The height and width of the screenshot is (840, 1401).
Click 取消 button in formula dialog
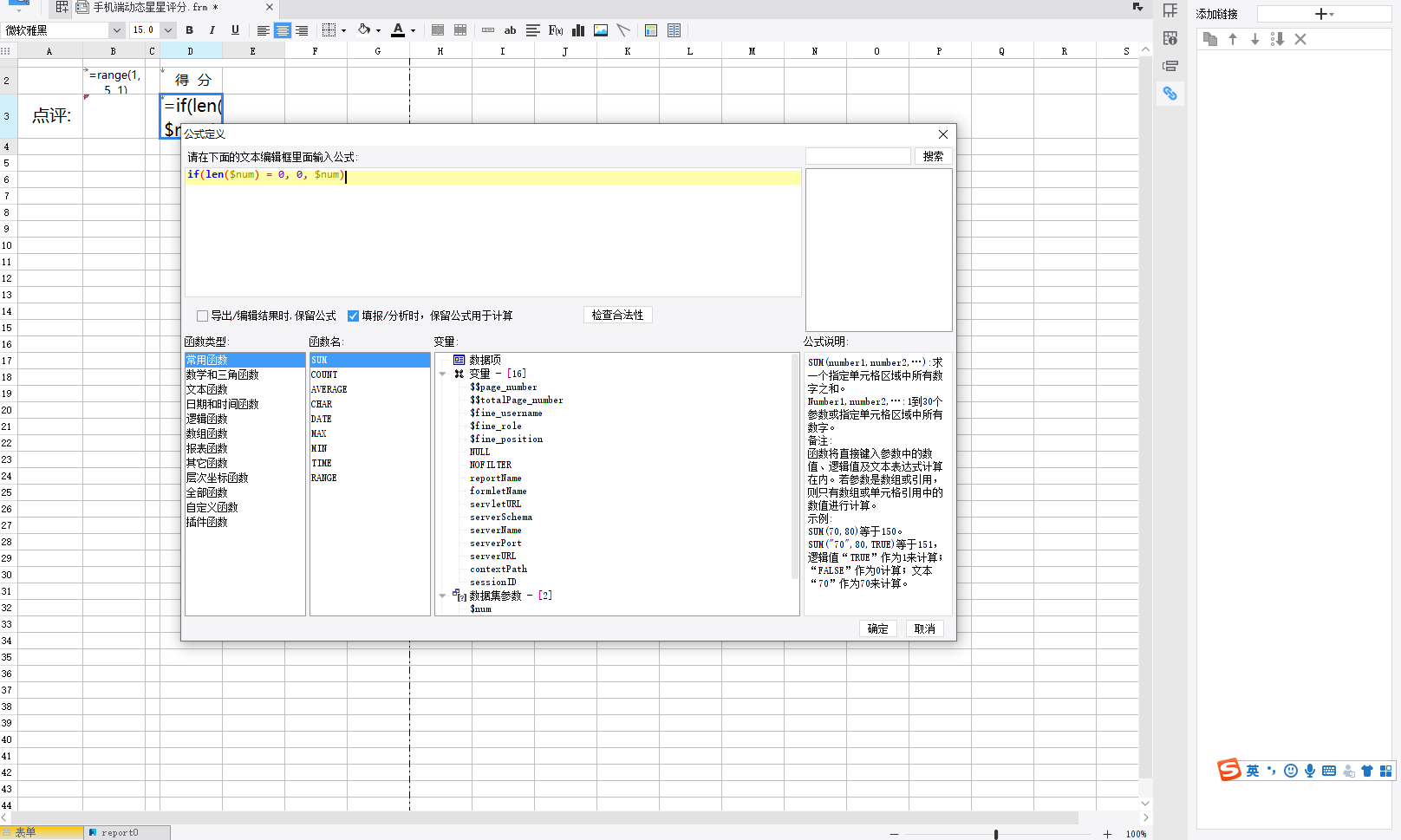[924, 628]
